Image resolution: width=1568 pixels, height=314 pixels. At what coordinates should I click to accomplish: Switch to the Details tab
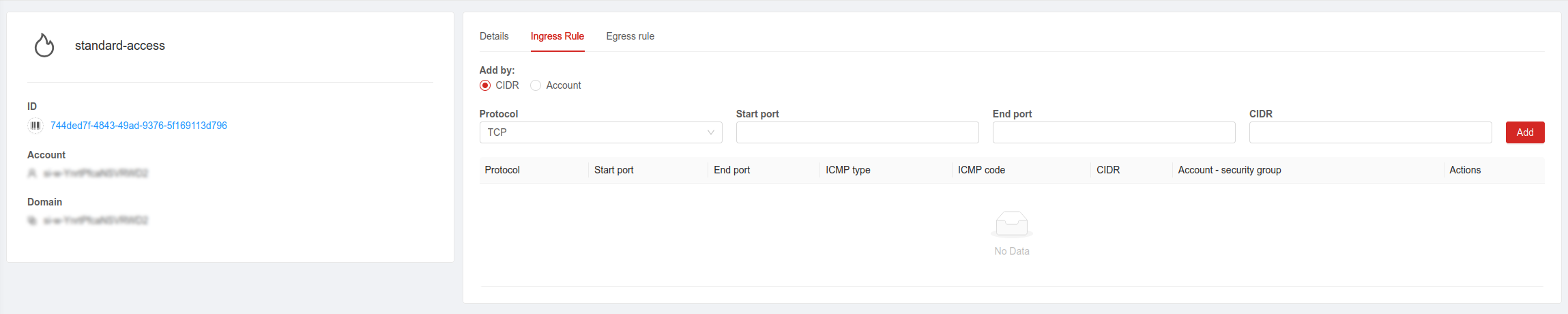tap(494, 36)
